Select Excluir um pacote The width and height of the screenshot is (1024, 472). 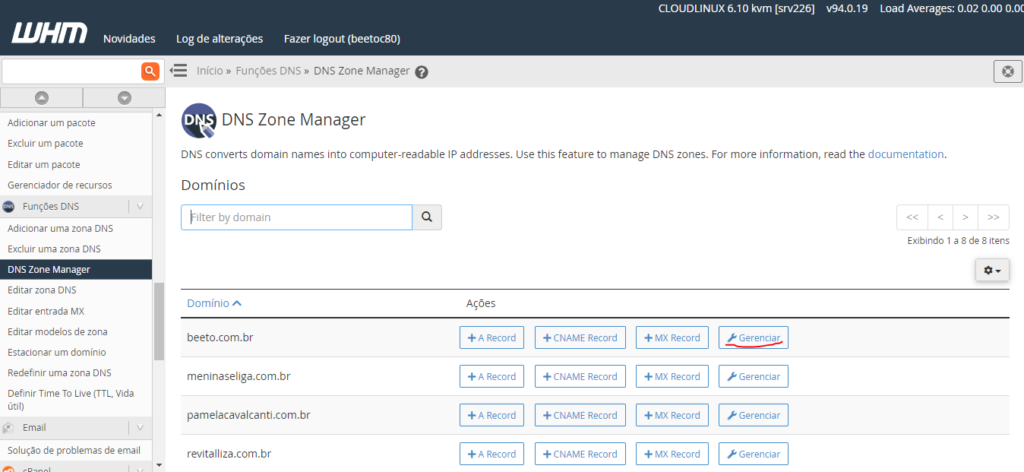tap(45, 143)
